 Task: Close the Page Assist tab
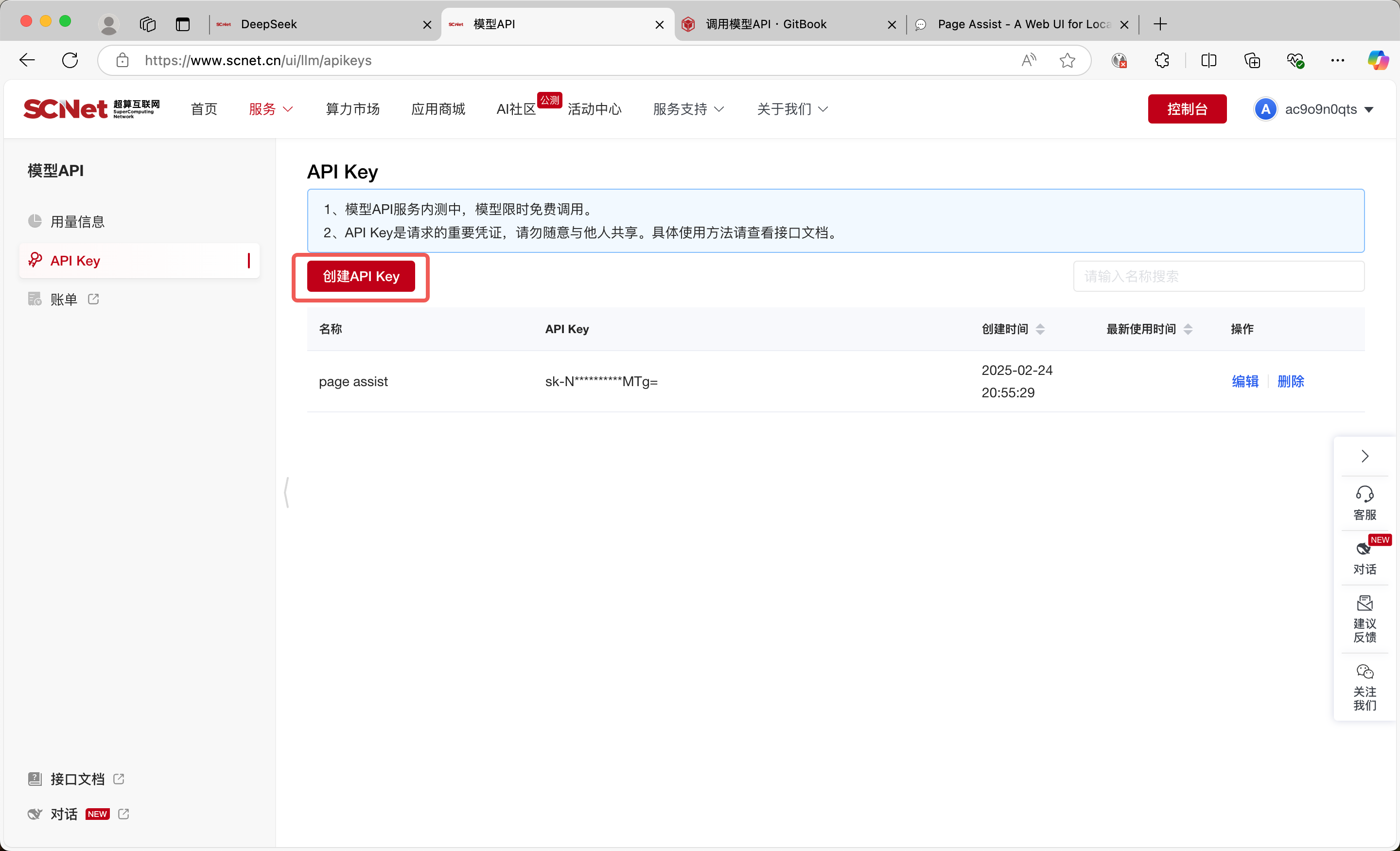point(1124,24)
